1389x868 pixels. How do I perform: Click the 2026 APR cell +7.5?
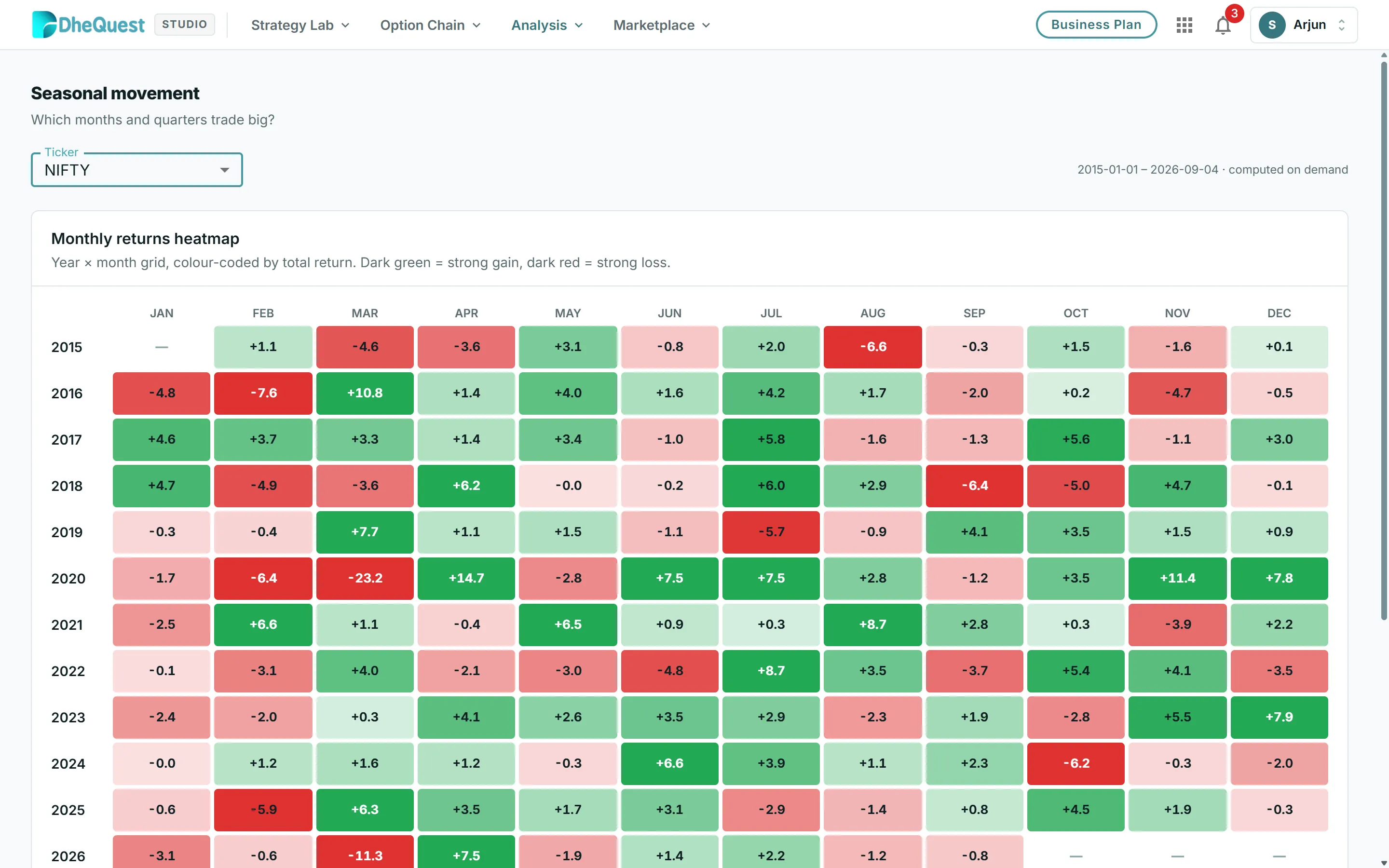click(466, 852)
